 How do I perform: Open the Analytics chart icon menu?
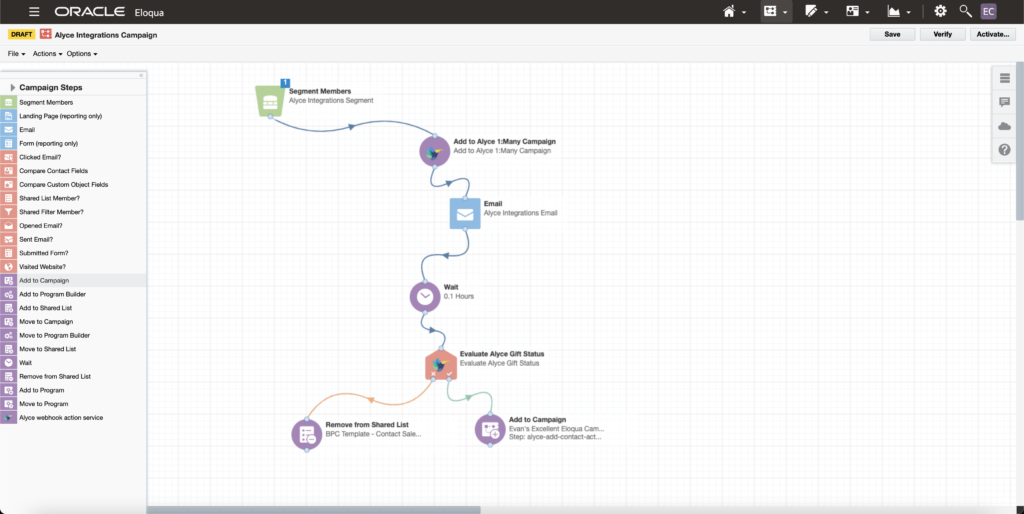pos(899,12)
